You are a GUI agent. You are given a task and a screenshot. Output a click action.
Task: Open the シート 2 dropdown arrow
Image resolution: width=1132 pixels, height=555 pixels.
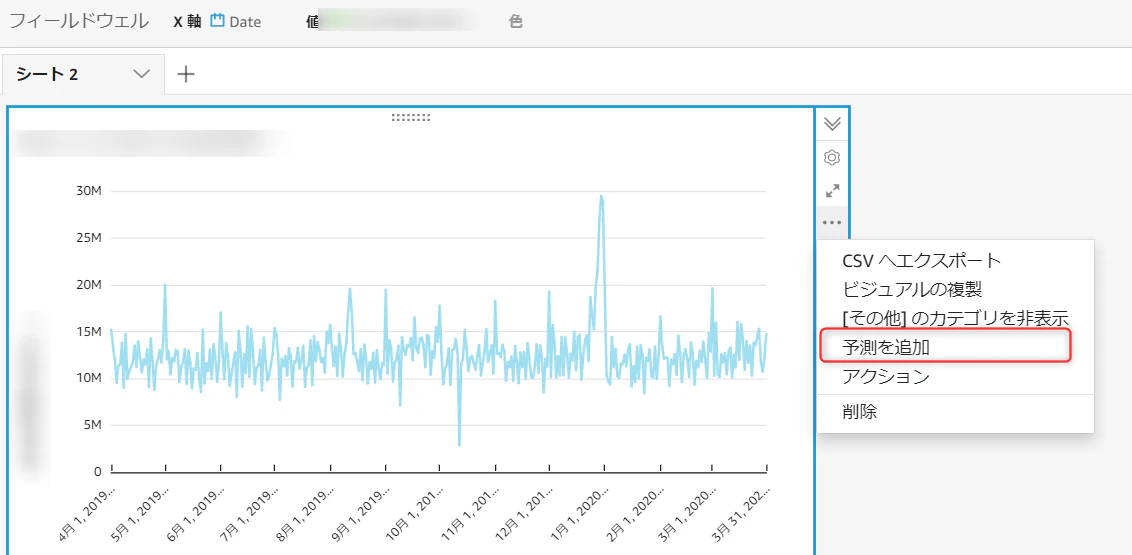[x=142, y=74]
